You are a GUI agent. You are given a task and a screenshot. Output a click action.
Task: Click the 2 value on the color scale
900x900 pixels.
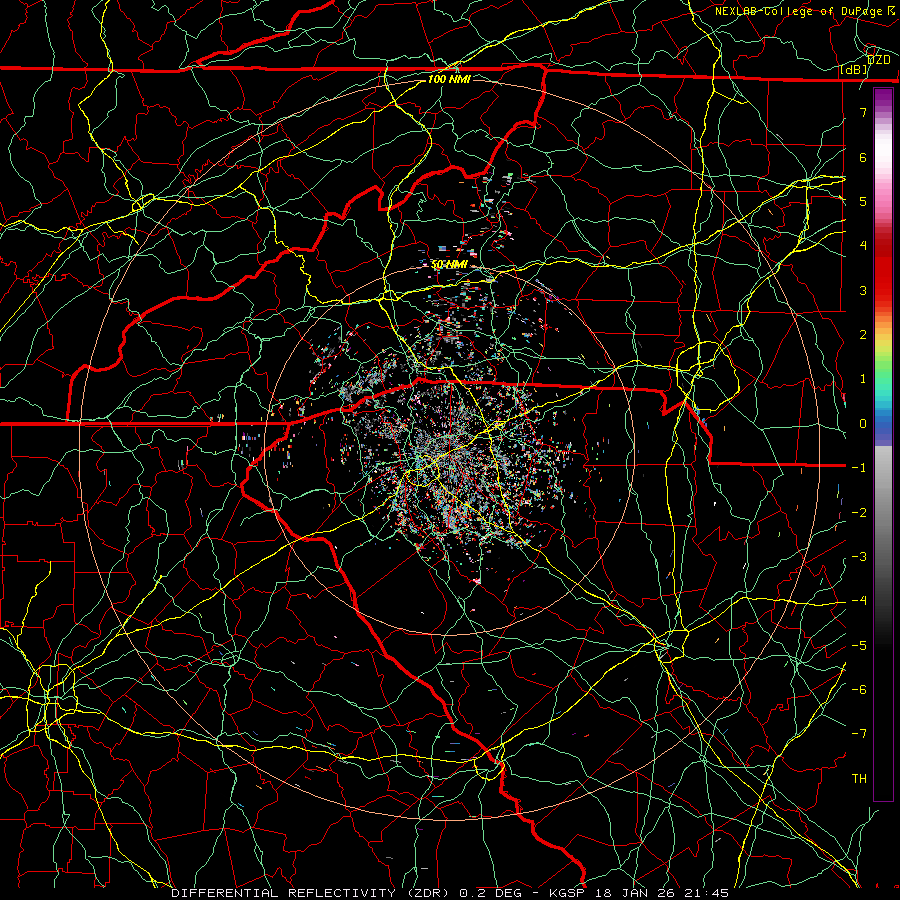point(863,335)
